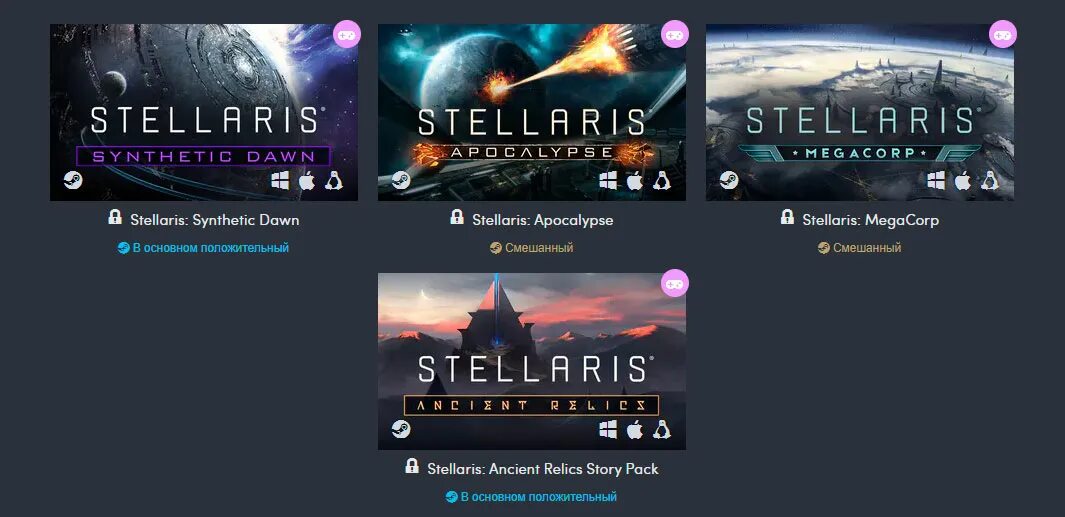Open the Stellaris: Synthetic Dawn title link

coord(215,220)
